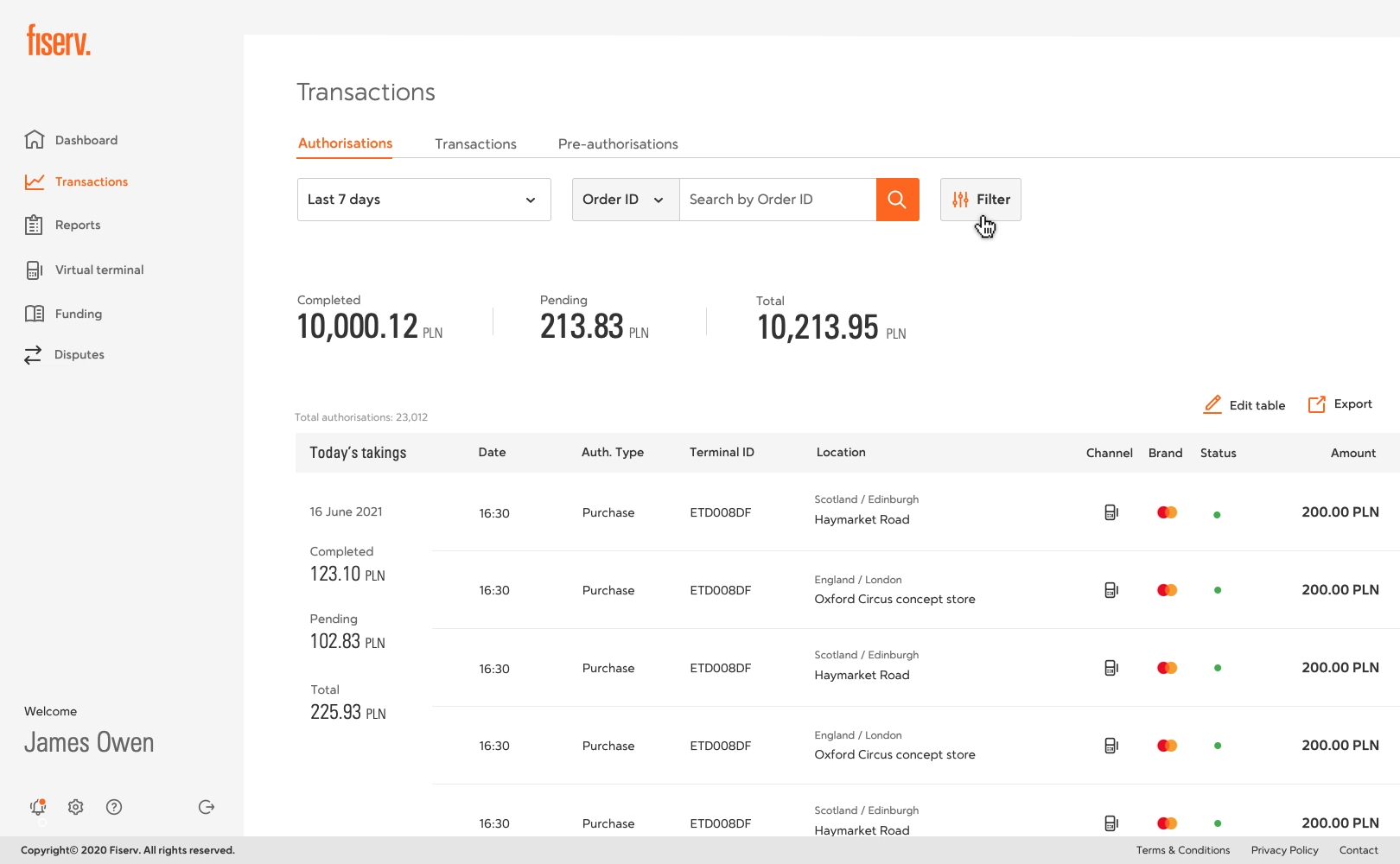This screenshot has height=864, width=1400.
Task: Go to Disputes via sidebar icon
Action: pos(34,354)
